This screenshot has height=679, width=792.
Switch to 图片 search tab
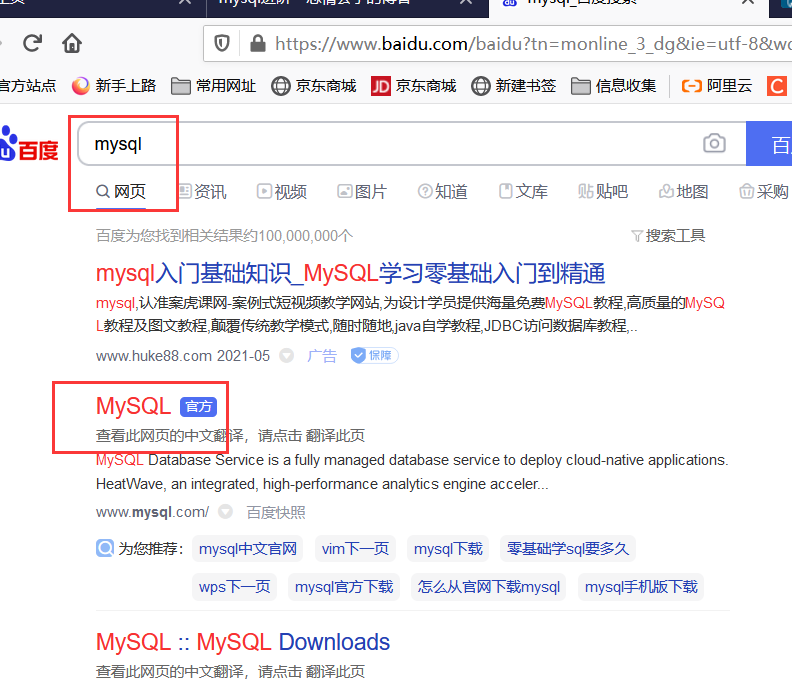[x=362, y=192]
